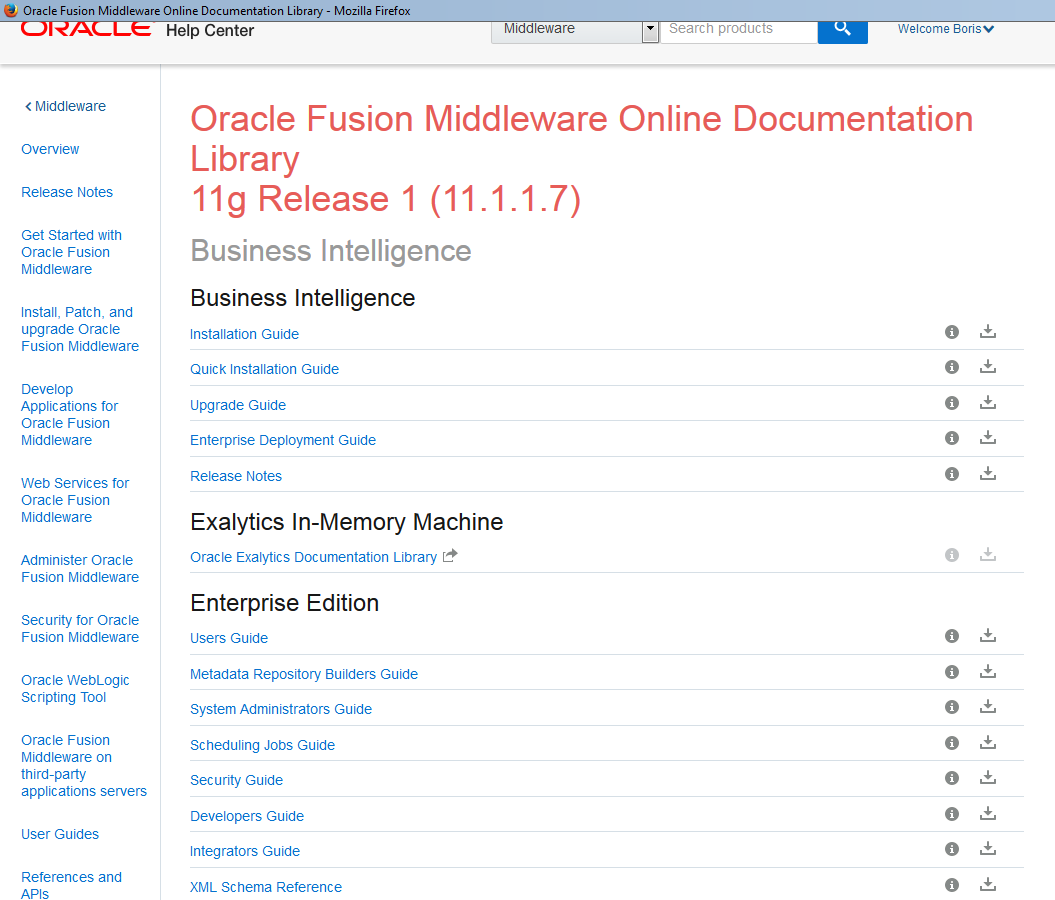
Task: Download the Enterprise Deployment Guide
Action: pyautogui.click(x=988, y=437)
